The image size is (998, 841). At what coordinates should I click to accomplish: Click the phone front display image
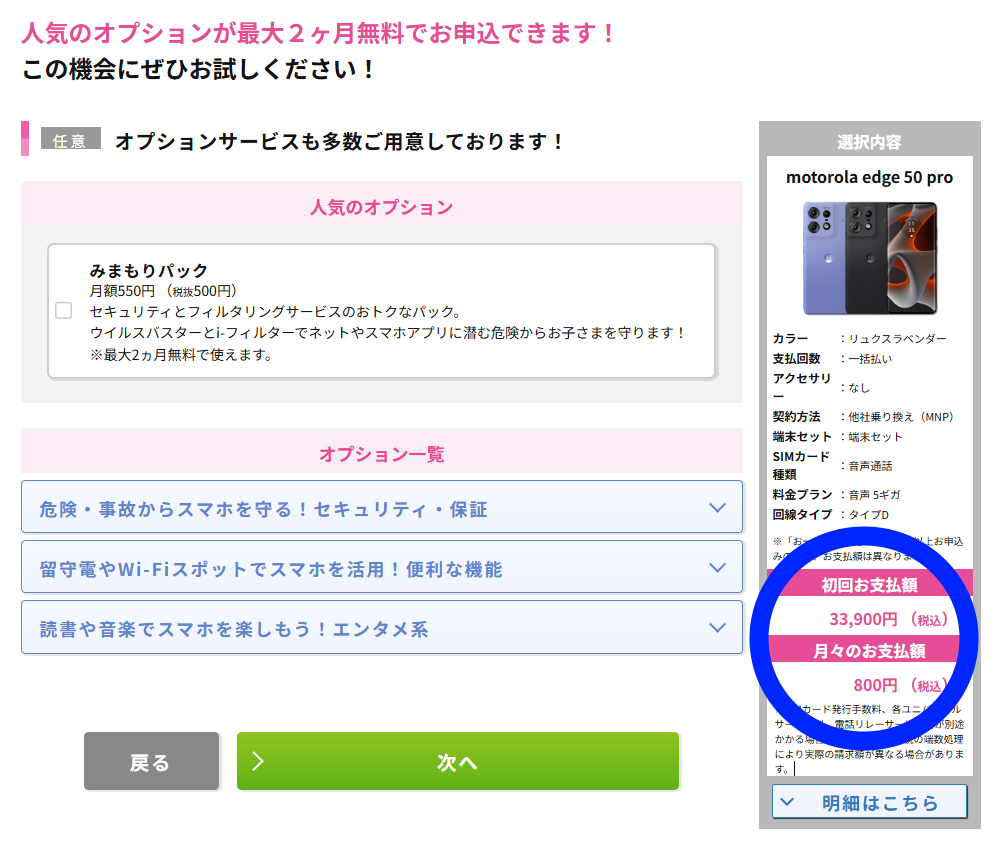tap(913, 257)
